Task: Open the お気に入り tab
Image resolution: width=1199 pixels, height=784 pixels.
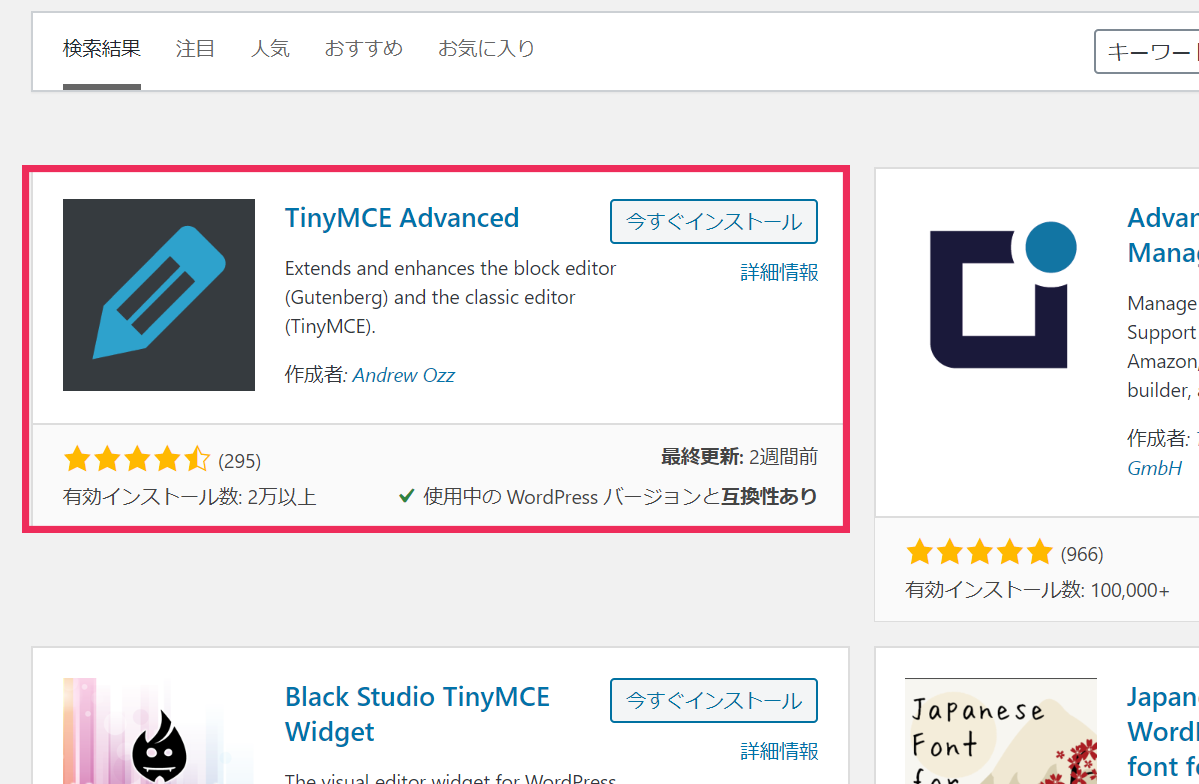Action: pos(486,48)
